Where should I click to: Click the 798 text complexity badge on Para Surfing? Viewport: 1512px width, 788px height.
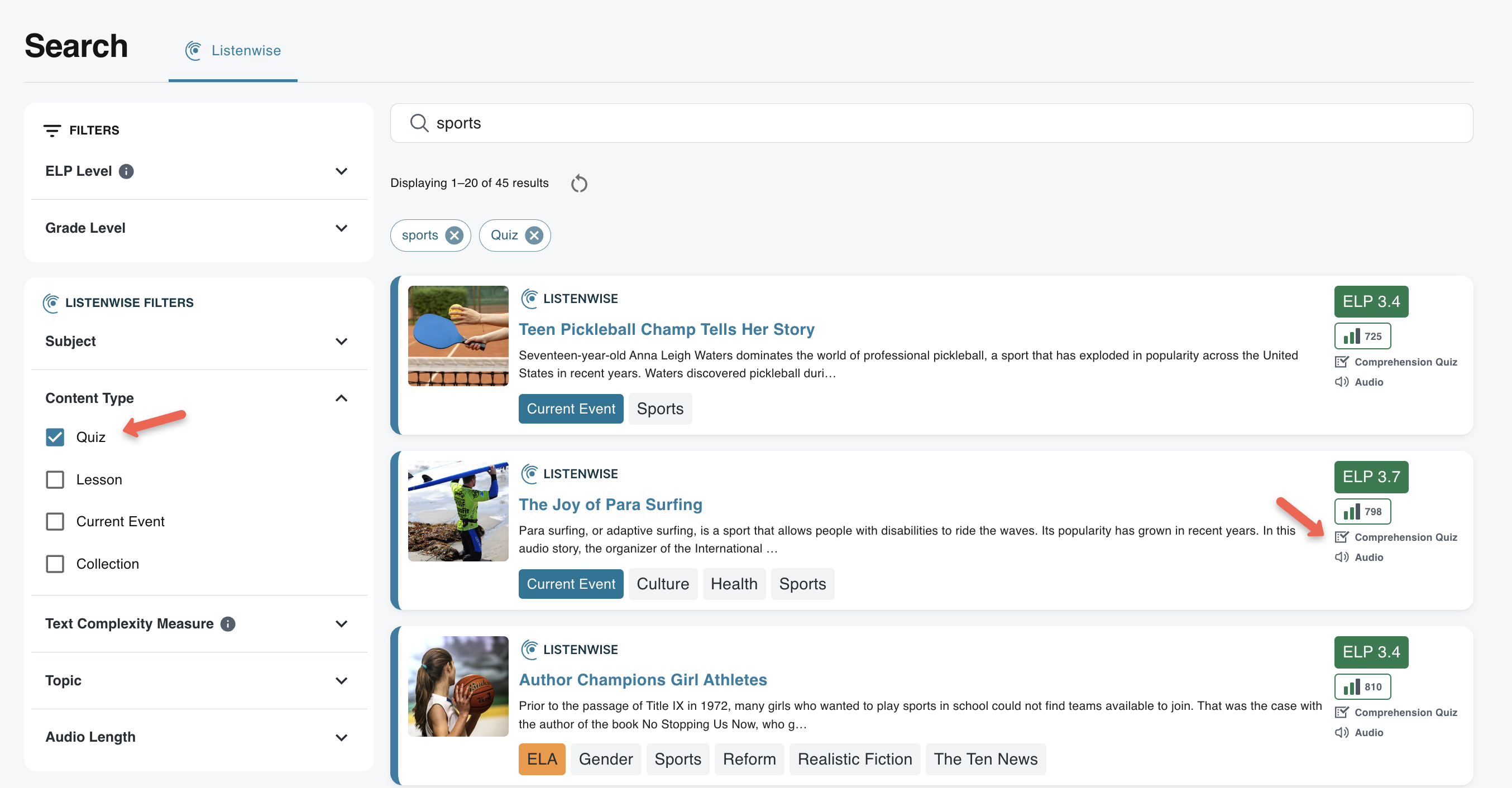coord(1362,511)
